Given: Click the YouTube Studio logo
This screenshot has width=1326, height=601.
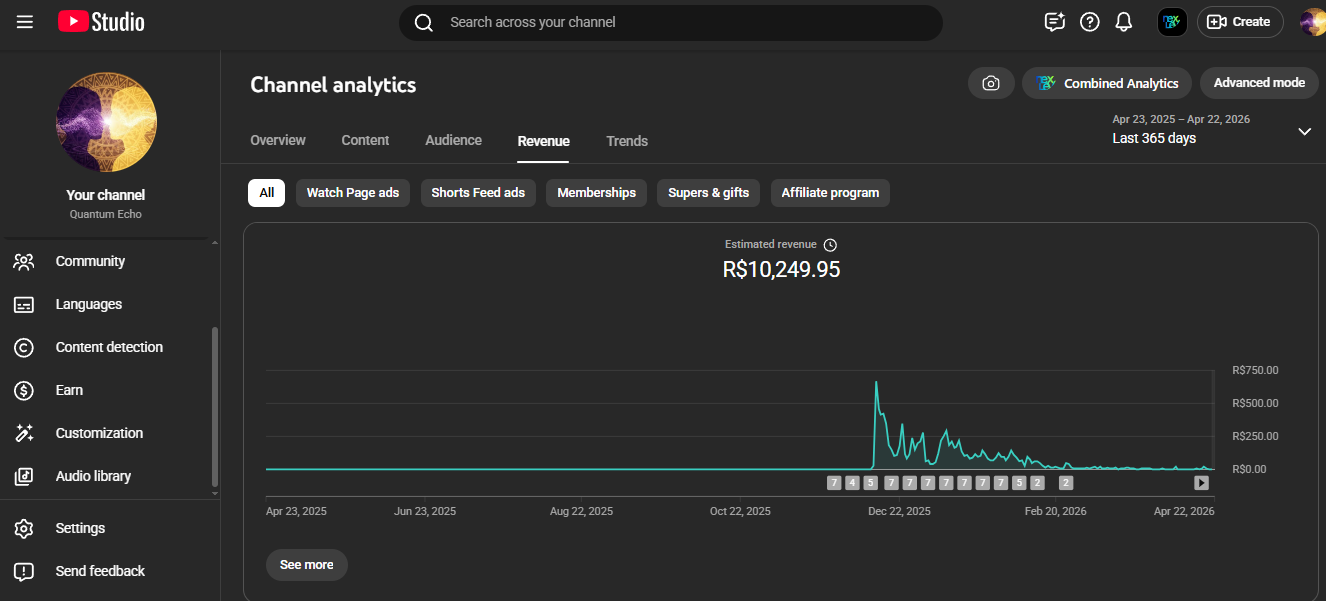Looking at the screenshot, I should pyautogui.click(x=101, y=22).
